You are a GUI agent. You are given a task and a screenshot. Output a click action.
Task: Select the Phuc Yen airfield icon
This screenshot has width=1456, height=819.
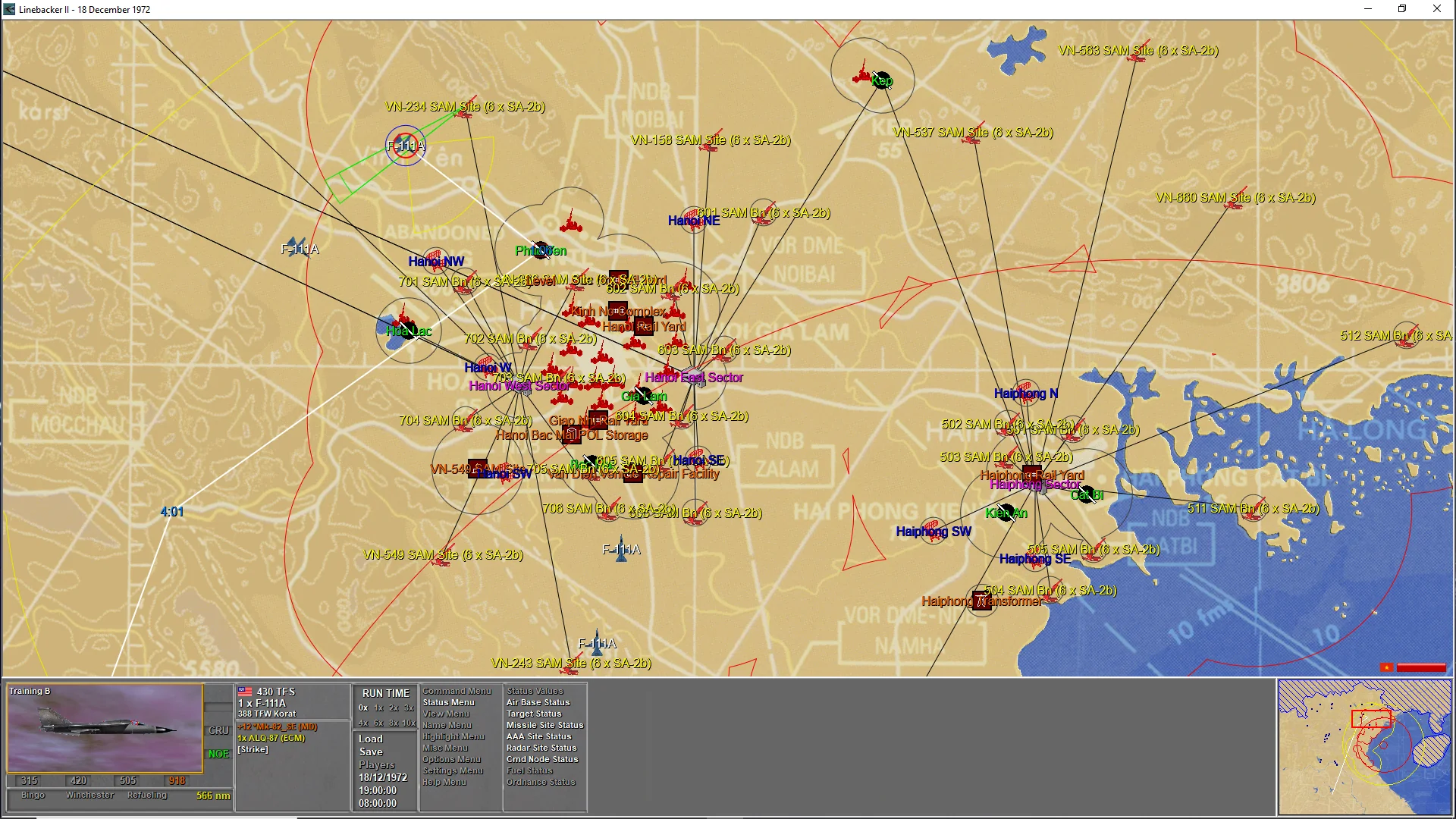[x=541, y=249]
